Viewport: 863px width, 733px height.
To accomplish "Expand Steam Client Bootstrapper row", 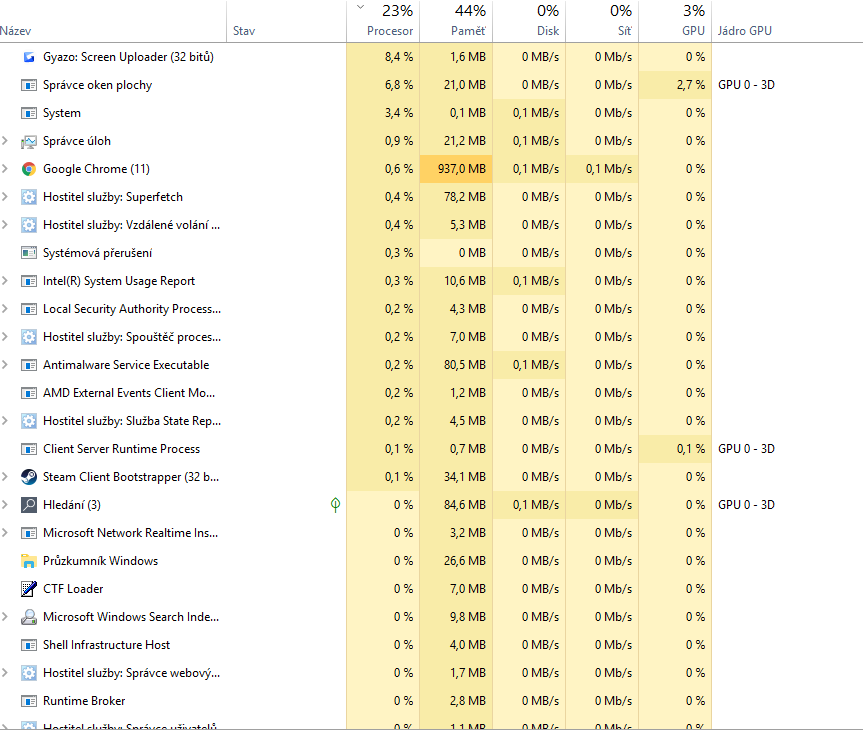I will 5,477.
